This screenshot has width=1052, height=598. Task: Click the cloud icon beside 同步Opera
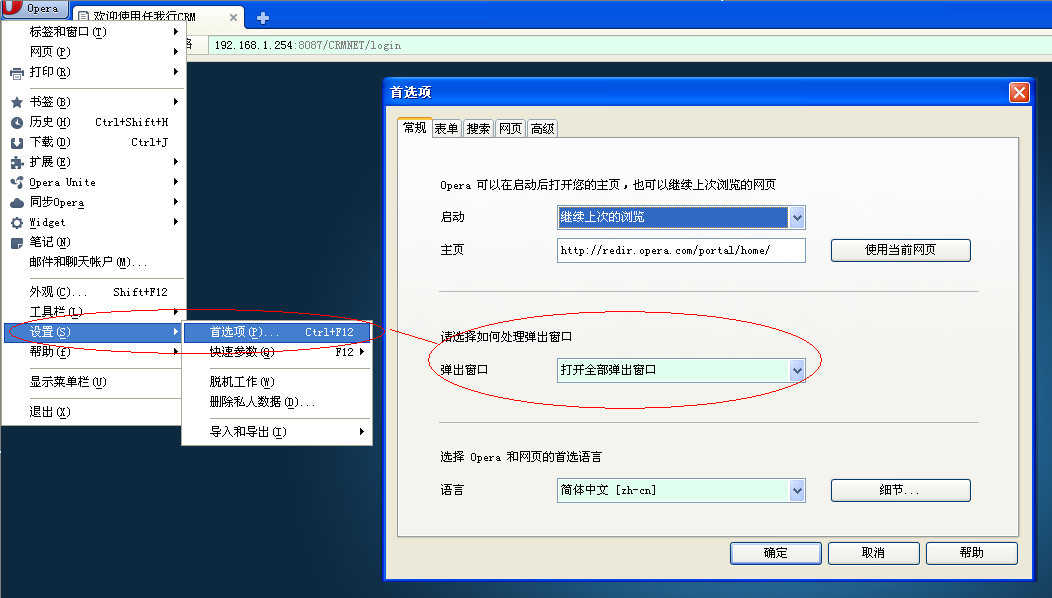coord(17,202)
